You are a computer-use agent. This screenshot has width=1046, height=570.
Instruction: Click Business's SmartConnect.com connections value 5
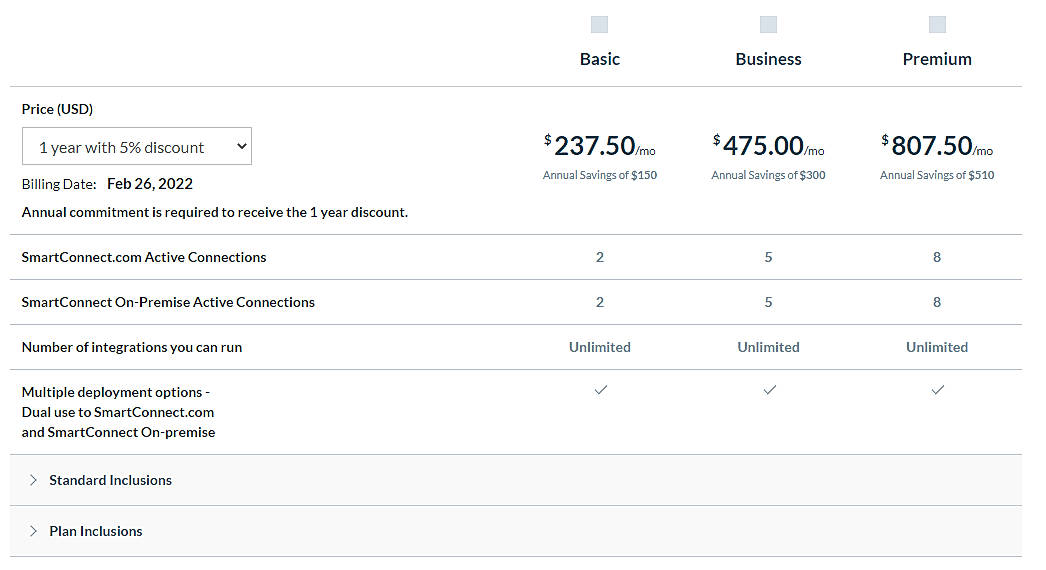768,257
